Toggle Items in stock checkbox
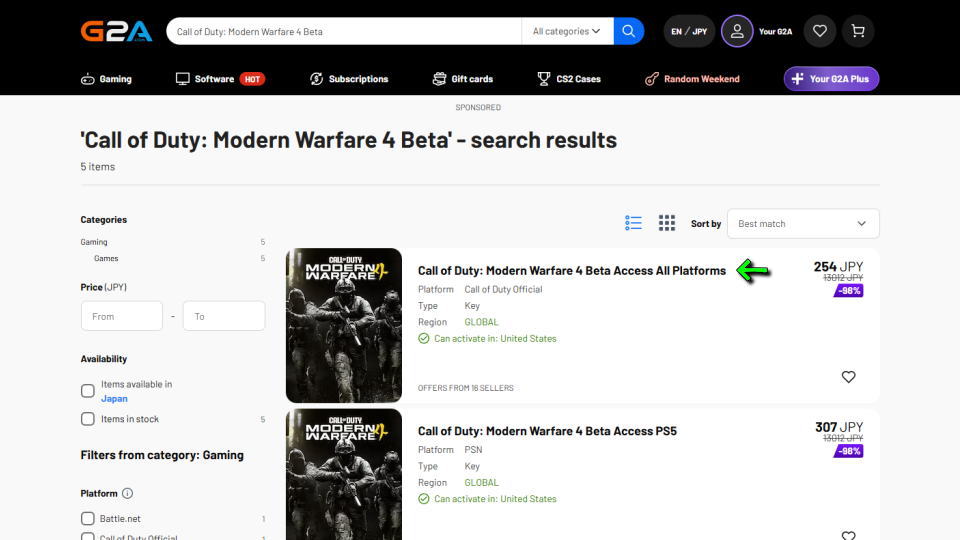 (x=88, y=419)
